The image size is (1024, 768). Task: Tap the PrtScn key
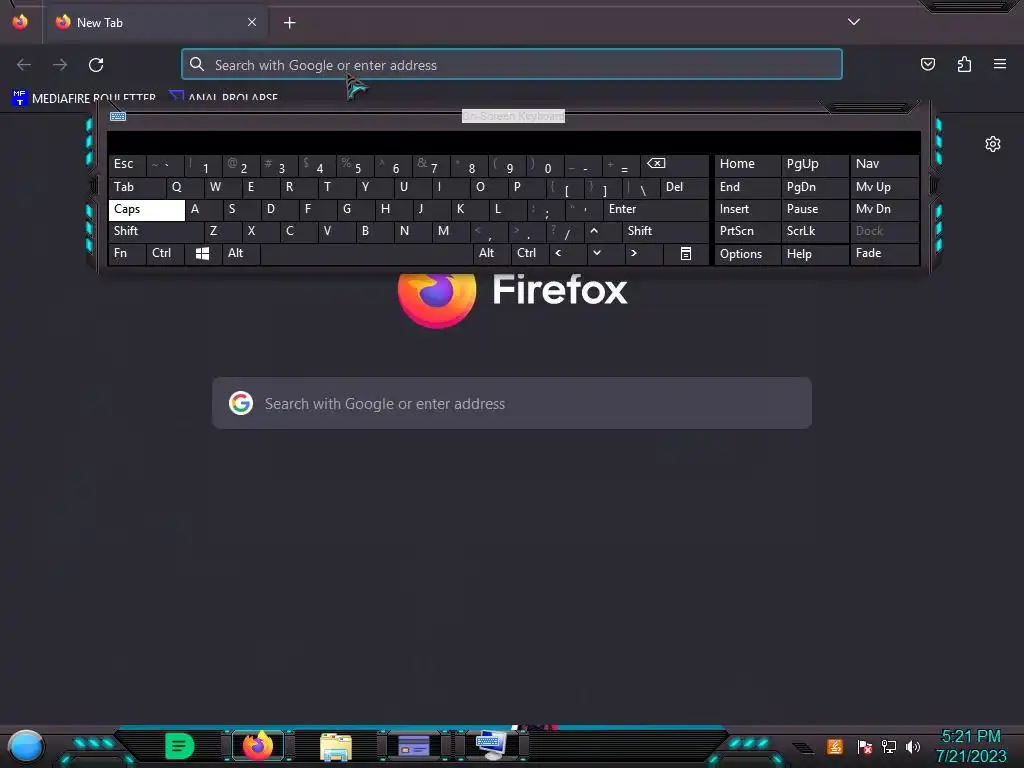[747, 231]
